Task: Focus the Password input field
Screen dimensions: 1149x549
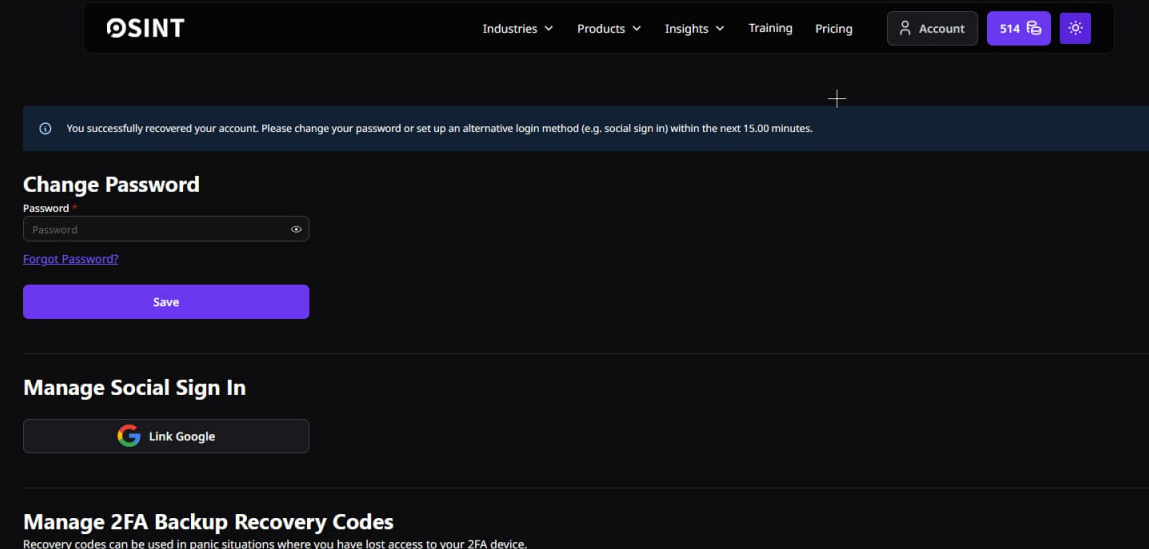Action: (x=155, y=230)
